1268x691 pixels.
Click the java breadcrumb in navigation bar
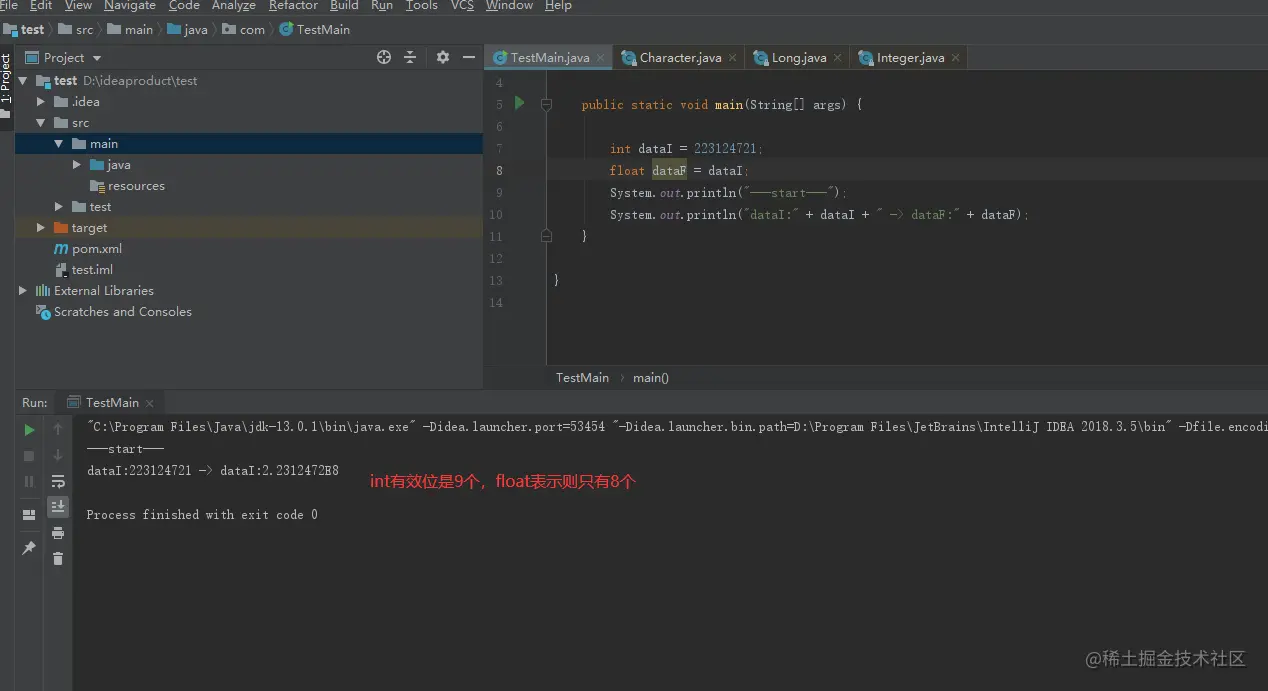195,30
